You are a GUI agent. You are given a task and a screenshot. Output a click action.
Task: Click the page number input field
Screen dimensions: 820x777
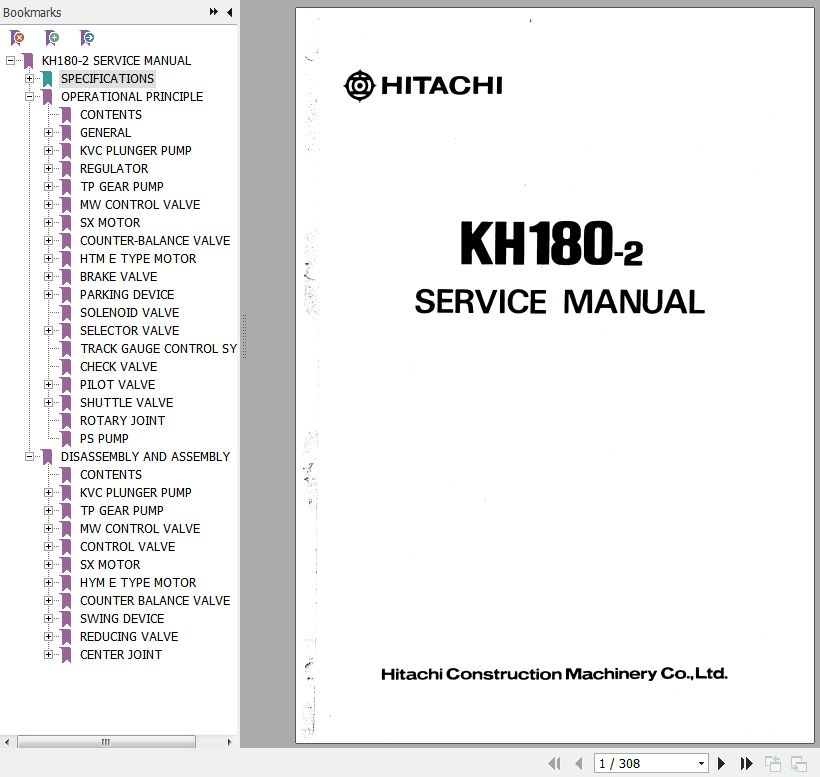pyautogui.click(x=645, y=763)
